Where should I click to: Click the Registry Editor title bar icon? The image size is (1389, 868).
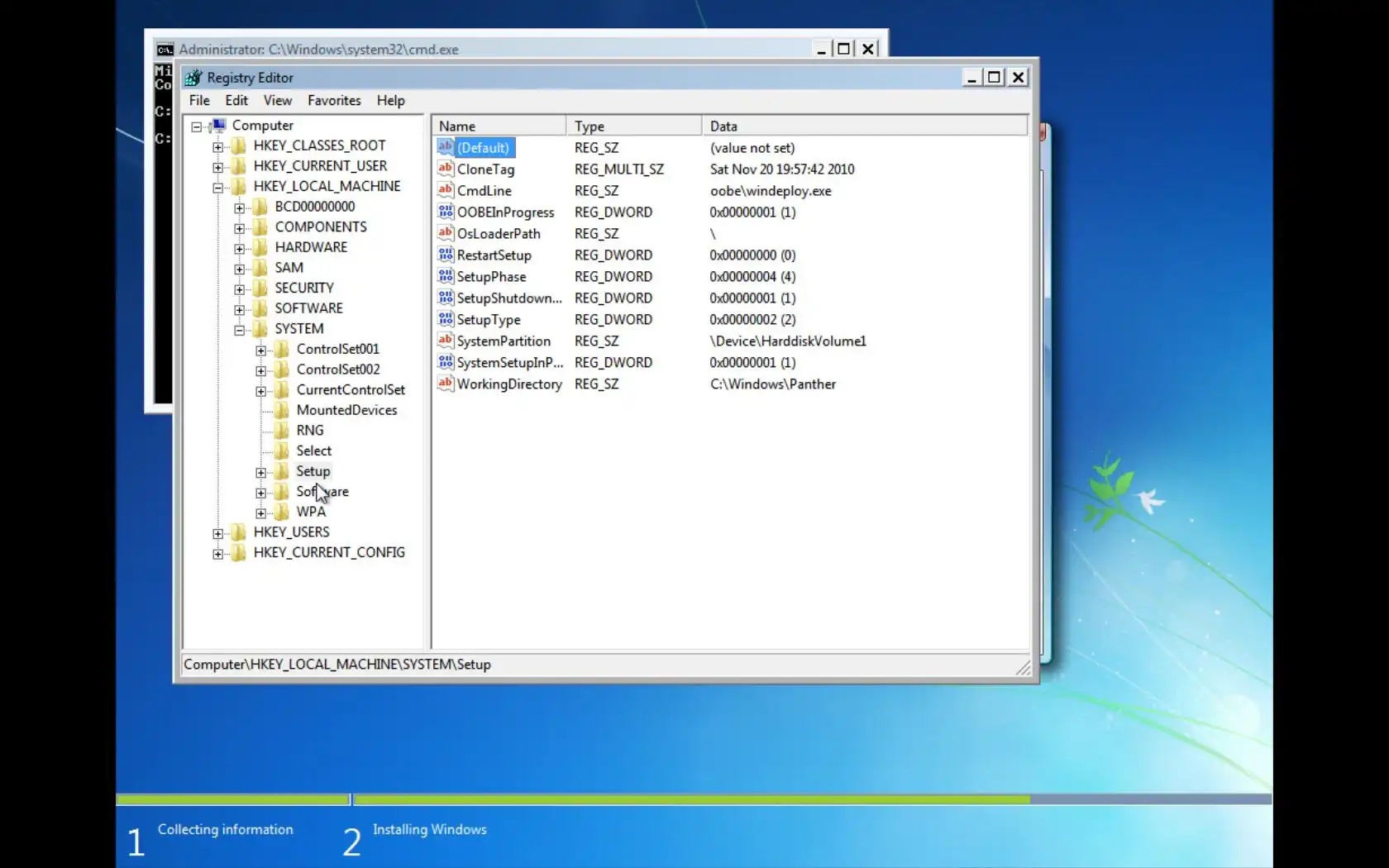tap(193, 78)
